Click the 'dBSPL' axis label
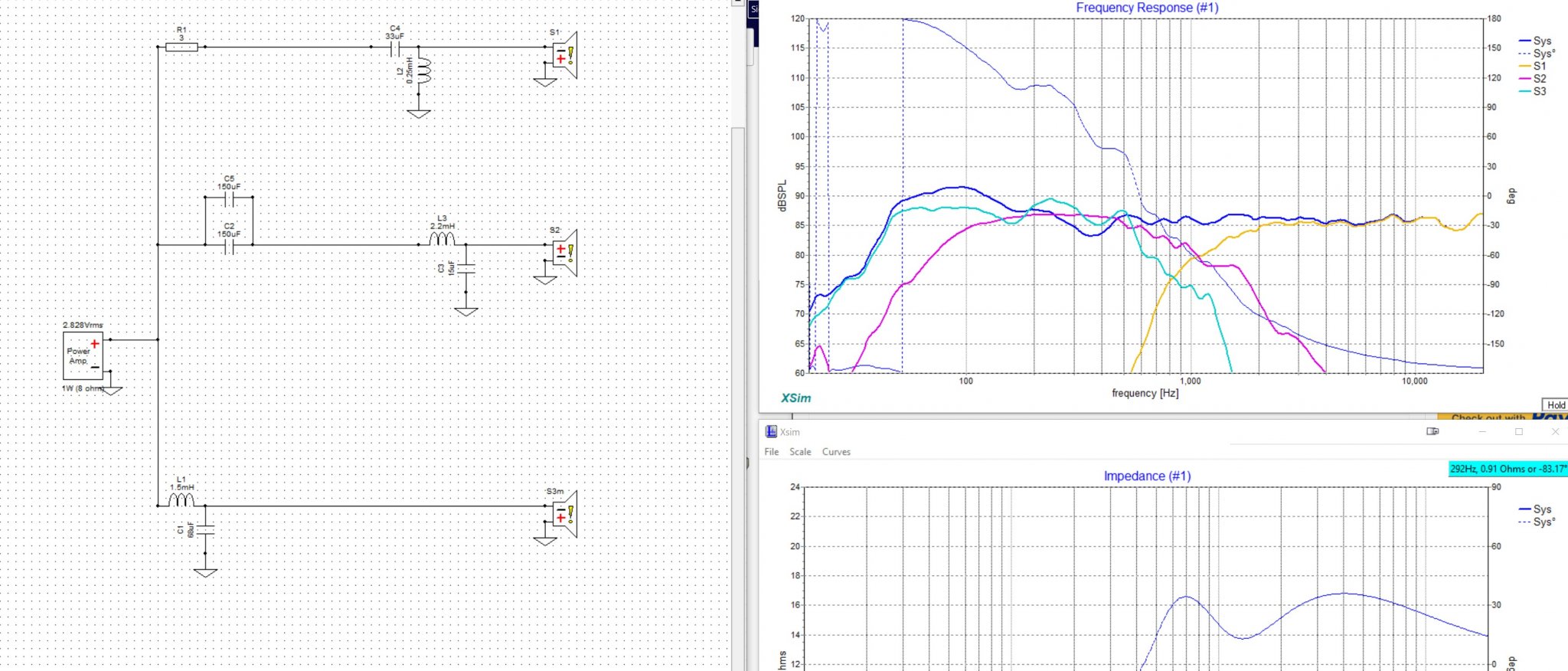The width and height of the screenshot is (1568, 671). coord(782,196)
